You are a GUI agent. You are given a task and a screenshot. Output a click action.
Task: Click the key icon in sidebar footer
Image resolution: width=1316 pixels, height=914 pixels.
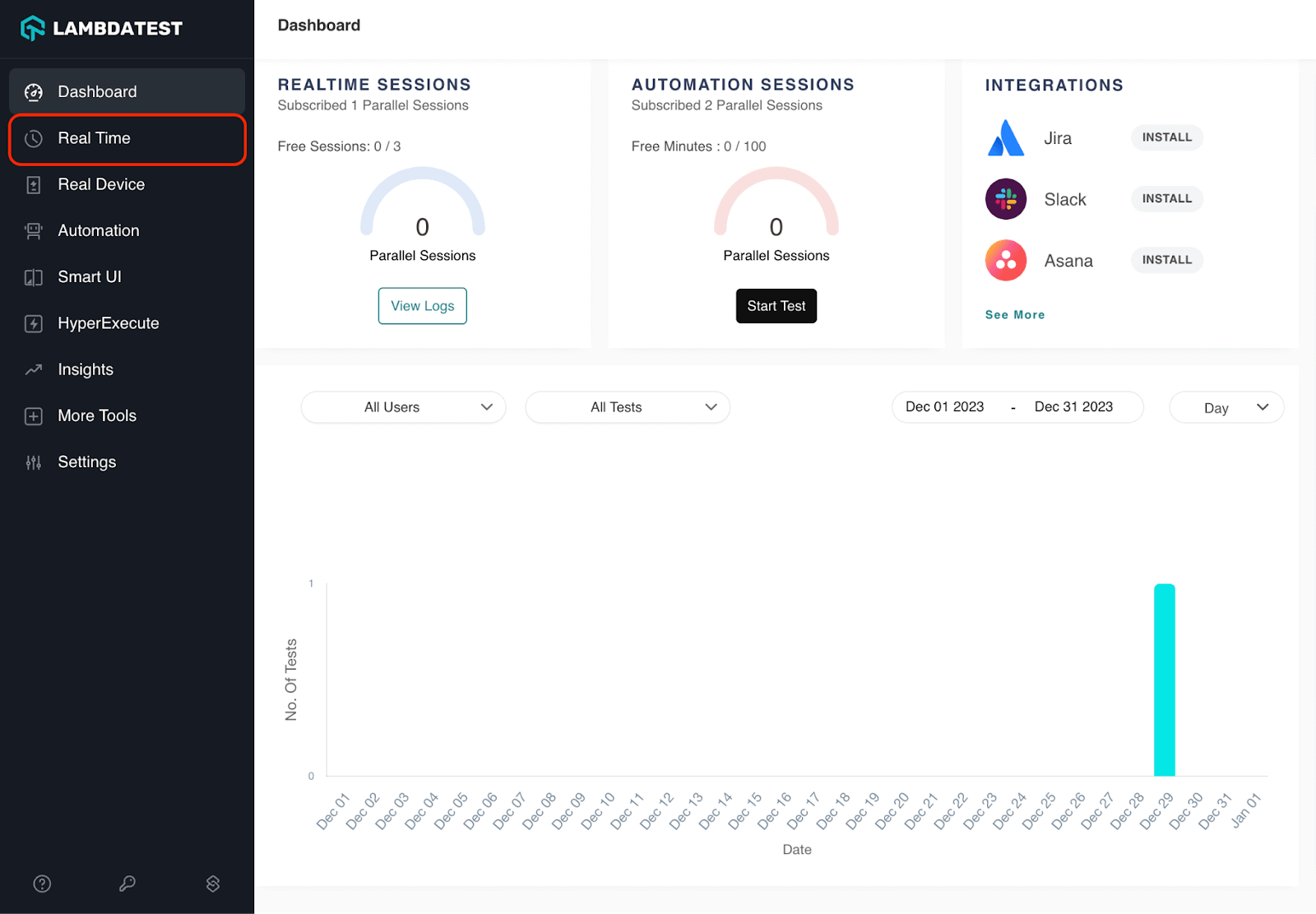point(127,884)
